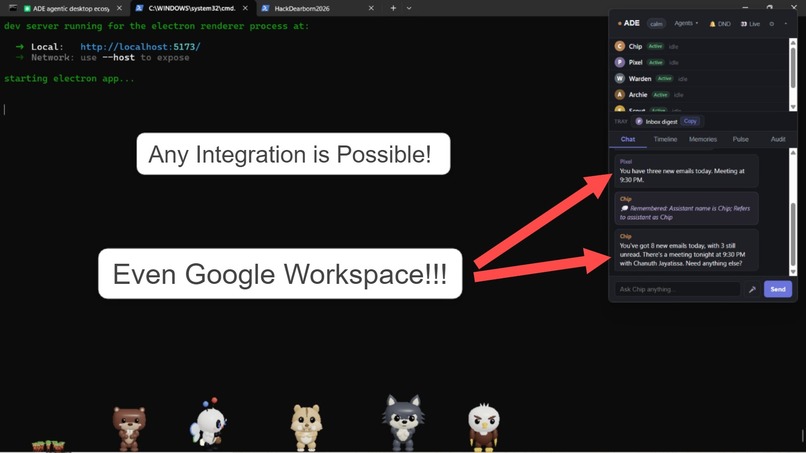Toggle the DND do-not-disturb mode
806x453 pixels.
[x=720, y=24]
